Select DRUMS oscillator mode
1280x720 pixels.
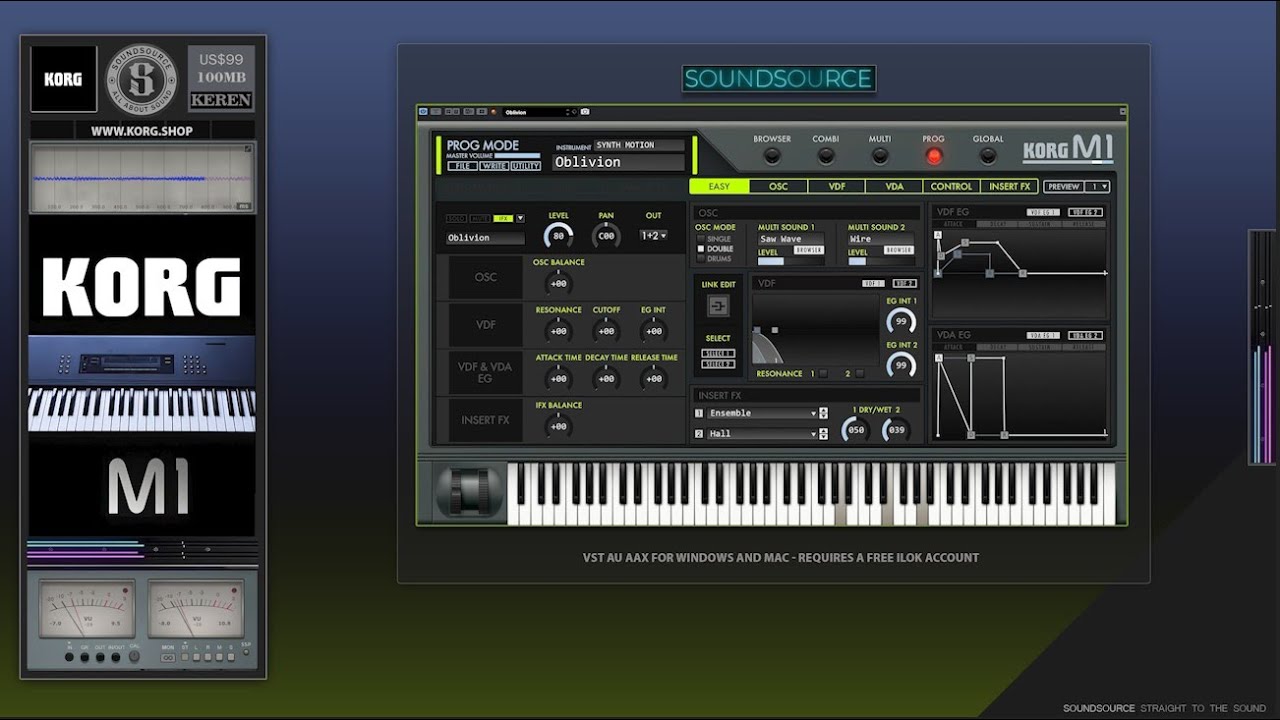click(700, 259)
